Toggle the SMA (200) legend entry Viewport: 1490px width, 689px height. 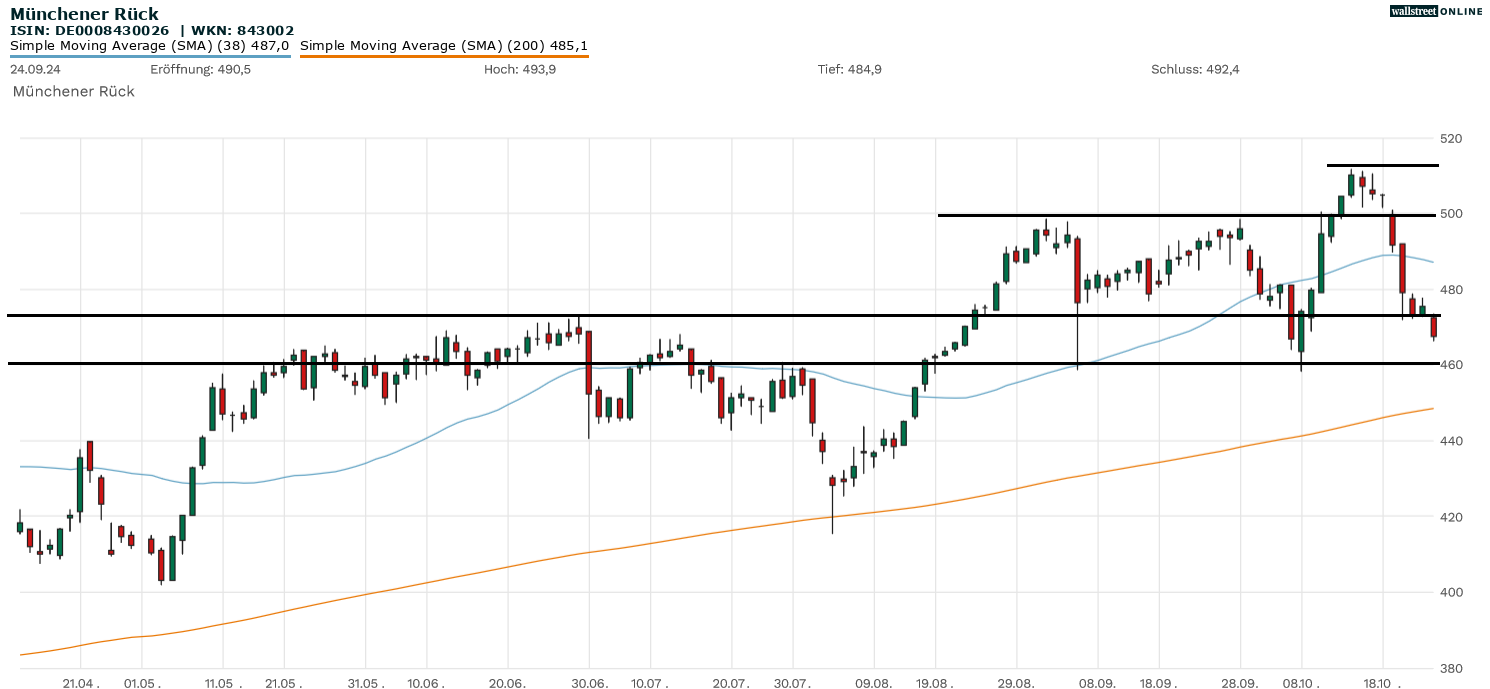[x=444, y=45]
